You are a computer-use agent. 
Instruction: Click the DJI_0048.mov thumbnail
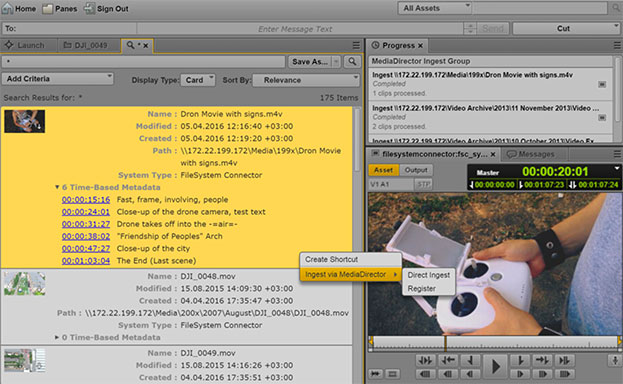click(25, 283)
